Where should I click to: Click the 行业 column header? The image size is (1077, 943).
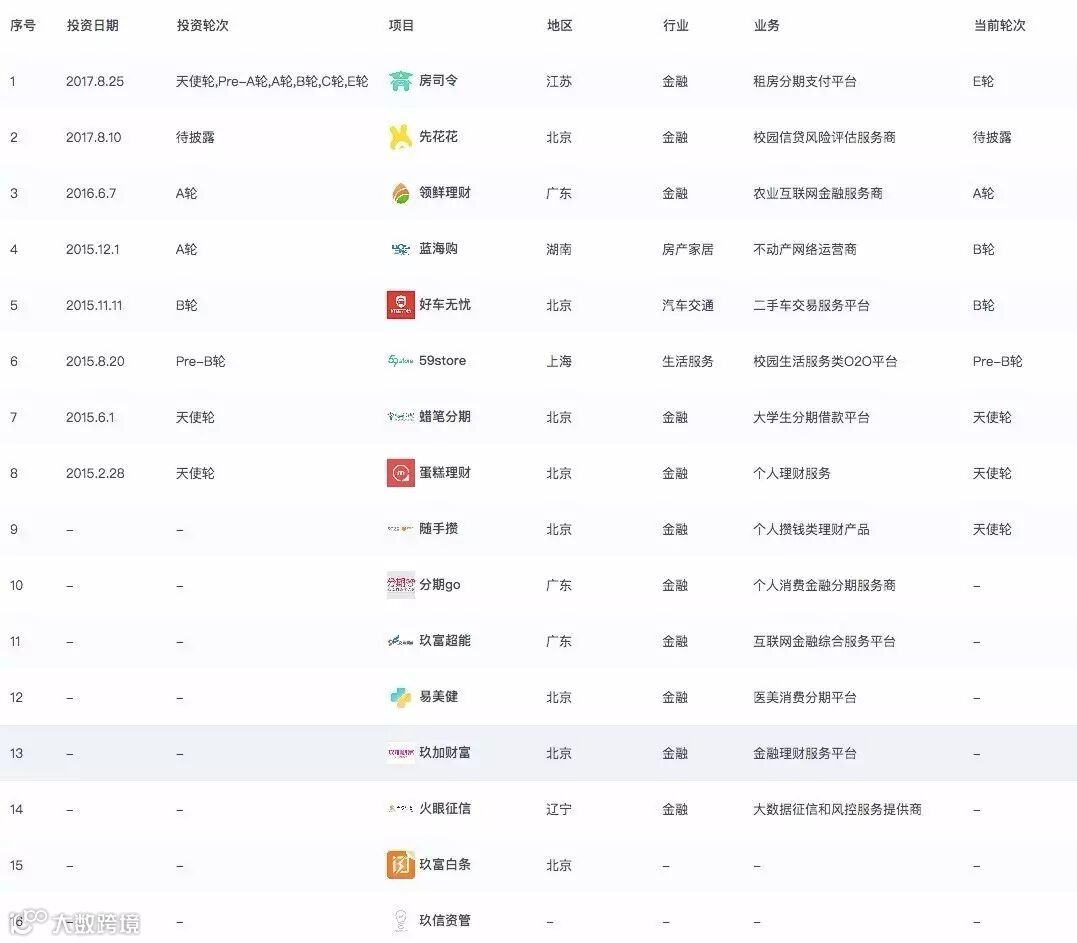676,25
